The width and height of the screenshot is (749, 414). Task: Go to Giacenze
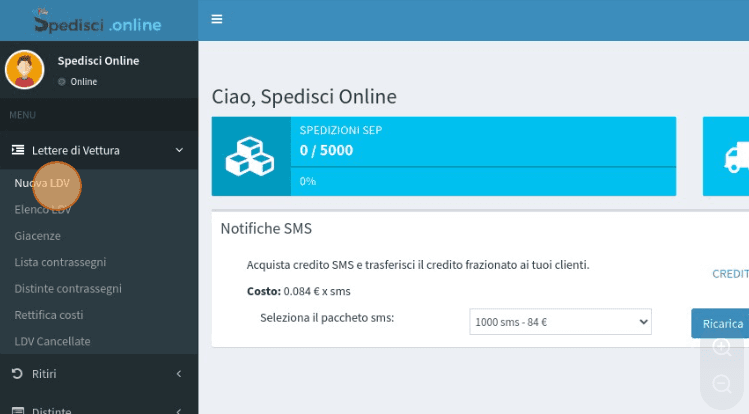tap(37, 236)
